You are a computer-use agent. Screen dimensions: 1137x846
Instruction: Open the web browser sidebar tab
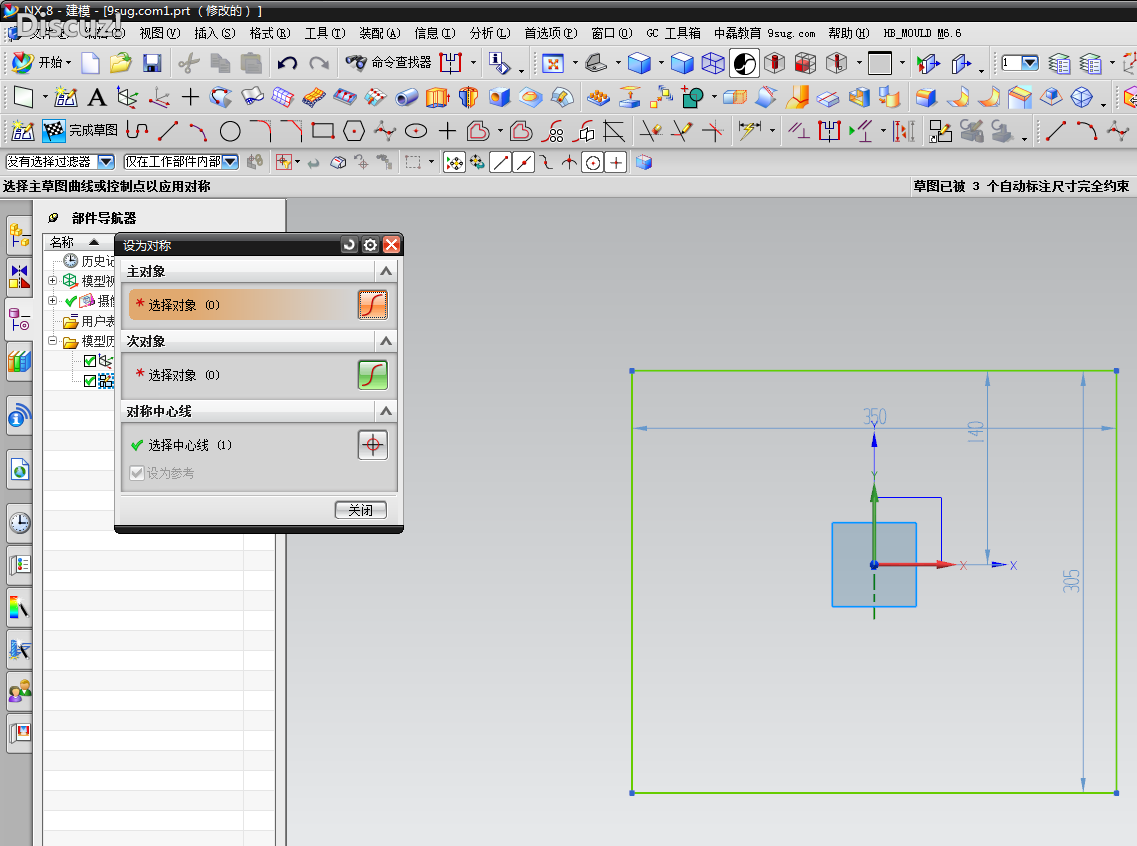click(x=20, y=470)
